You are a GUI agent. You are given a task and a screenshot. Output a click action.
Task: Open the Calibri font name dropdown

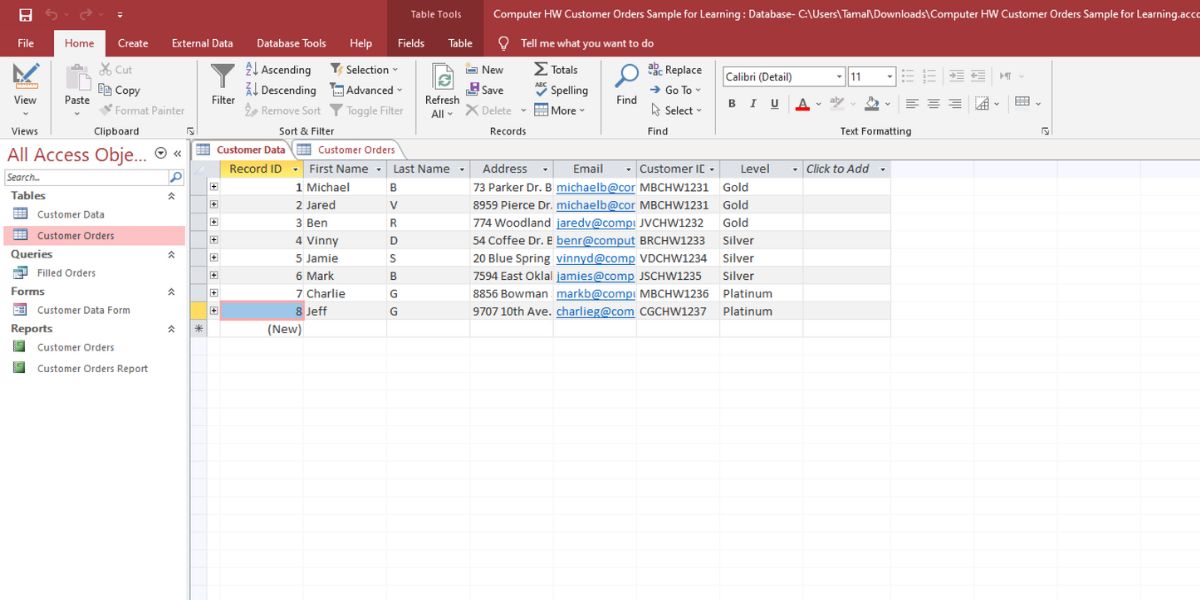839,77
